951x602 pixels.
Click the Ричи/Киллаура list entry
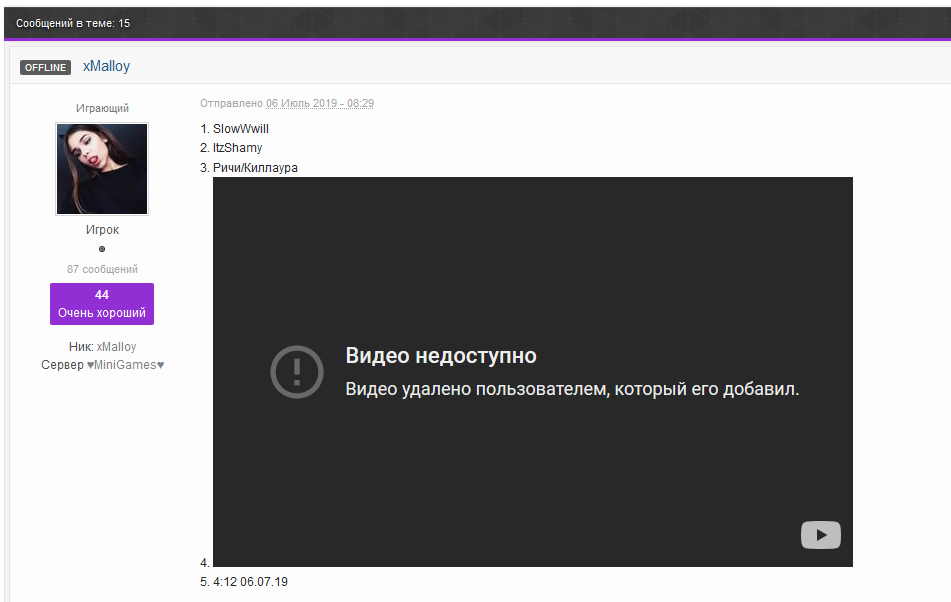point(255,168)
